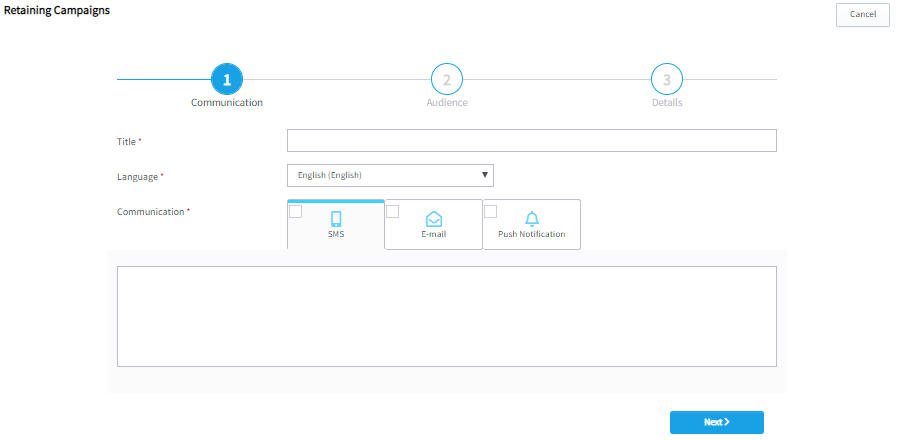Check the SMS checkbox
Screen dimensions: 897x440
click(x=295, y=211)
